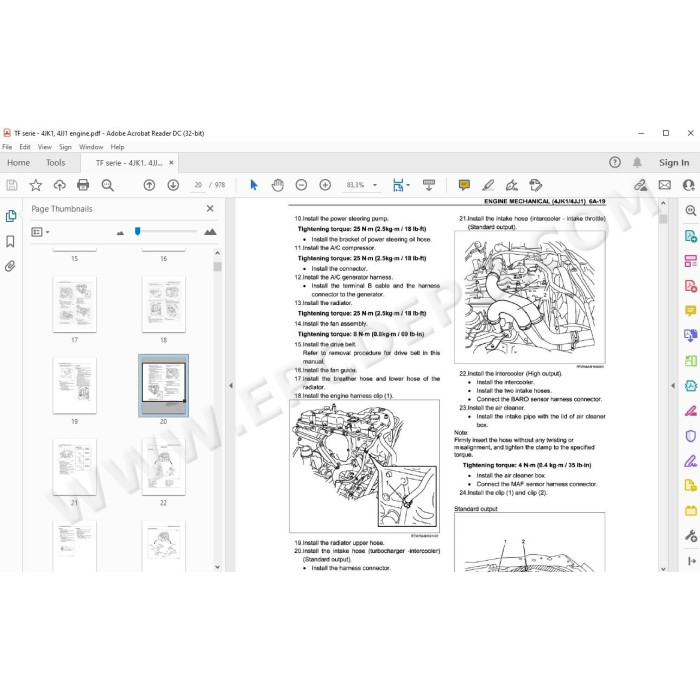This screenshot has height=700, width=700.
Task: Open the Edit menu
Action: pos(25,147)
